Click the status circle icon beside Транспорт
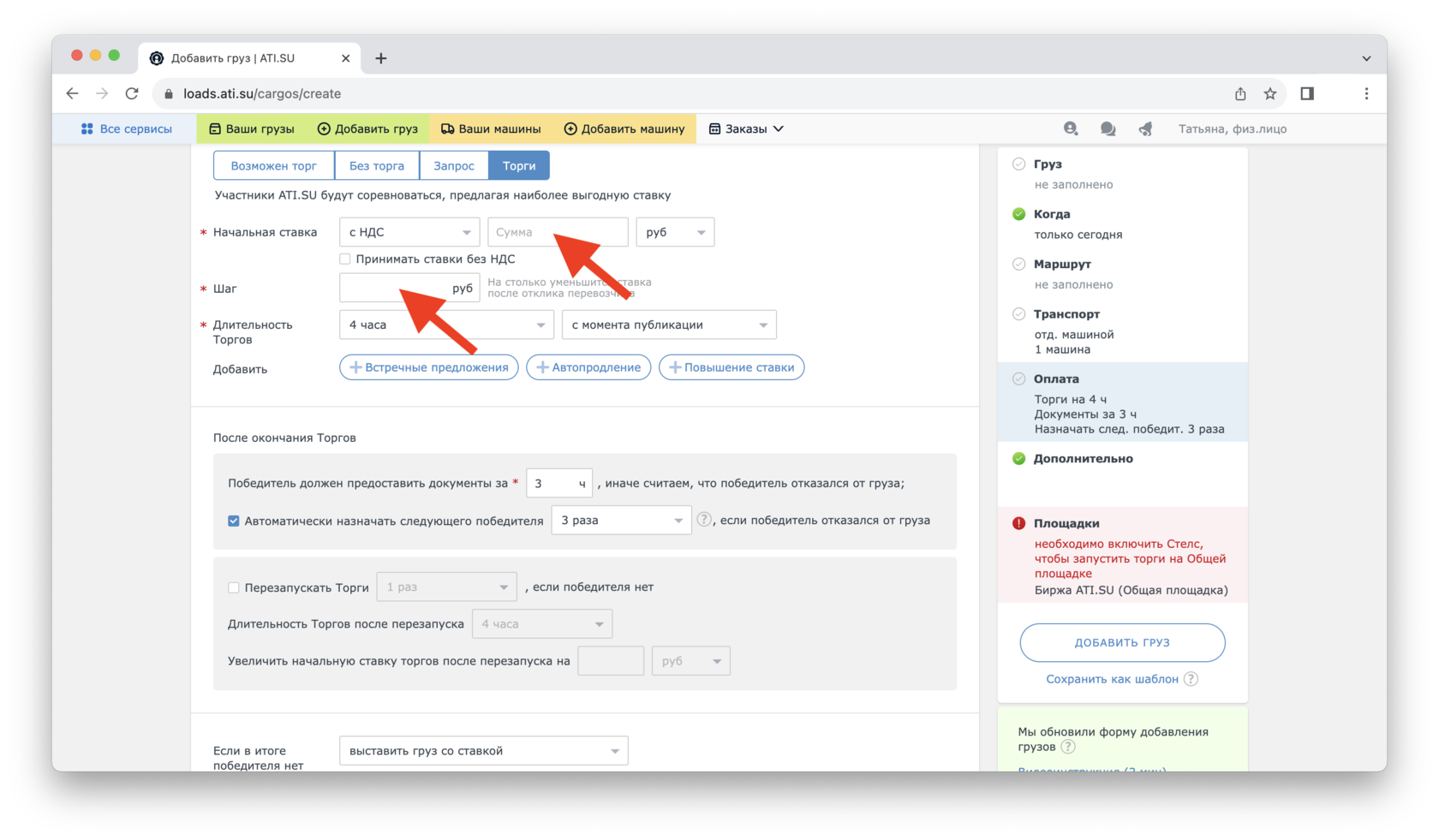The width and height of the screenshot is (1439, 840). point(1018,314)
